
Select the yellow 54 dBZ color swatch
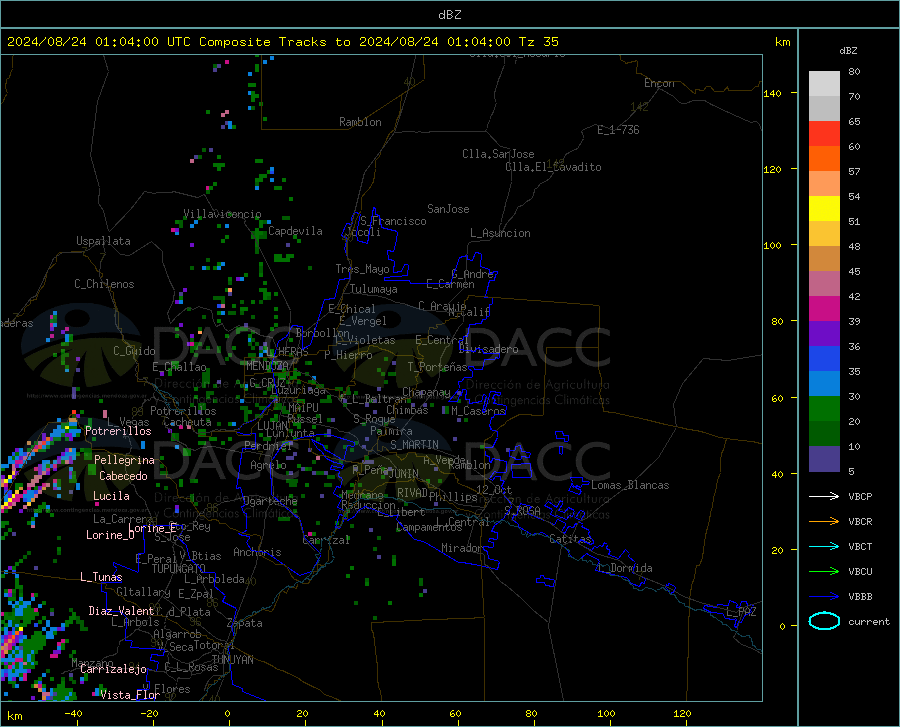[x=824, y=209]
